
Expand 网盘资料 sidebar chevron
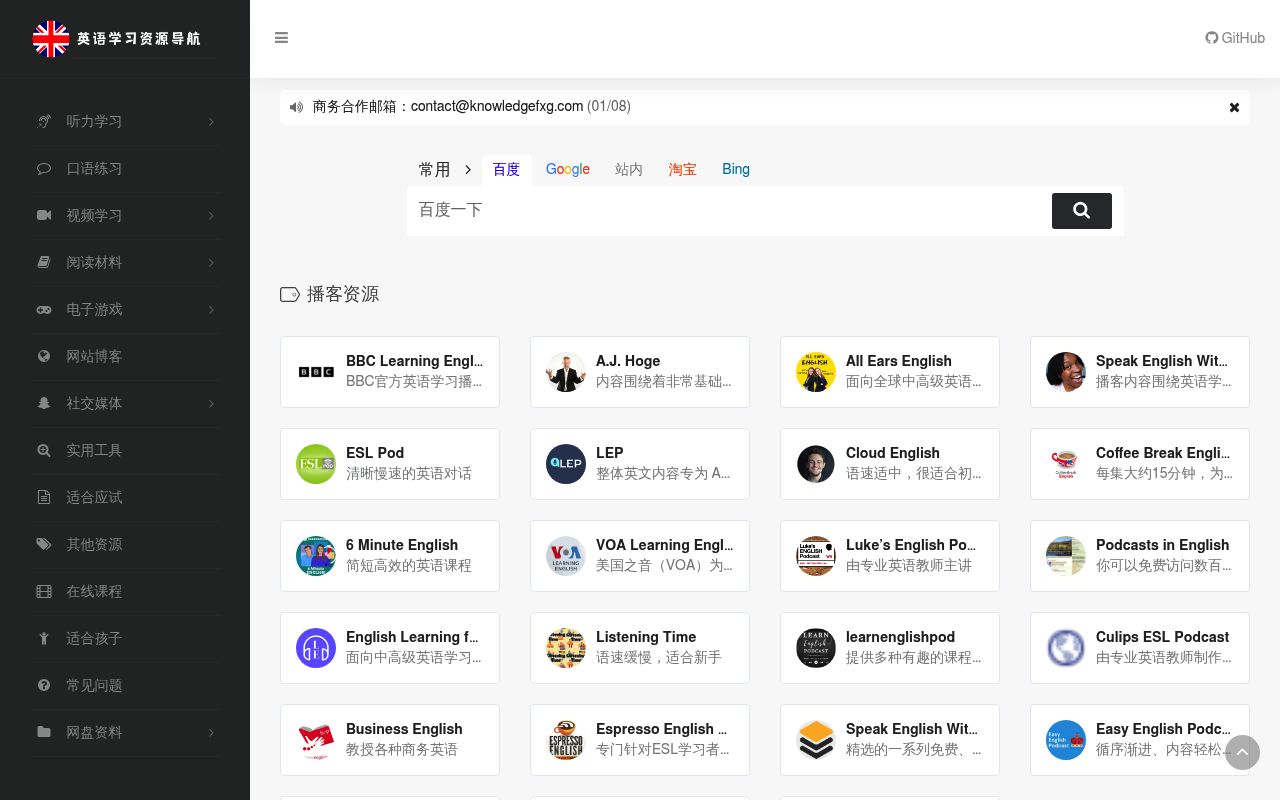tap(211, 733)
